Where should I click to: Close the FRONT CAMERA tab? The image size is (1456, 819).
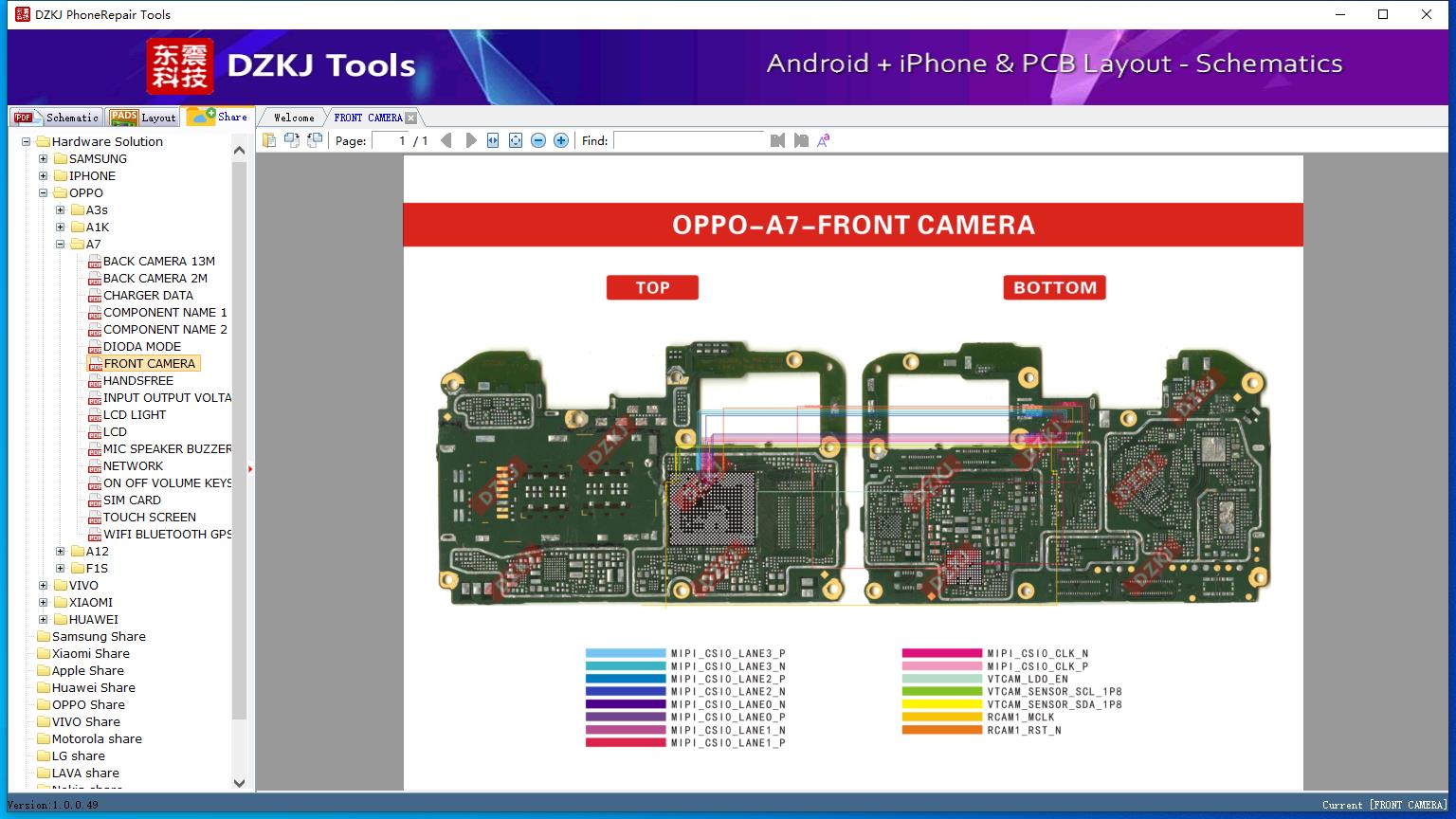click(410, 118)
